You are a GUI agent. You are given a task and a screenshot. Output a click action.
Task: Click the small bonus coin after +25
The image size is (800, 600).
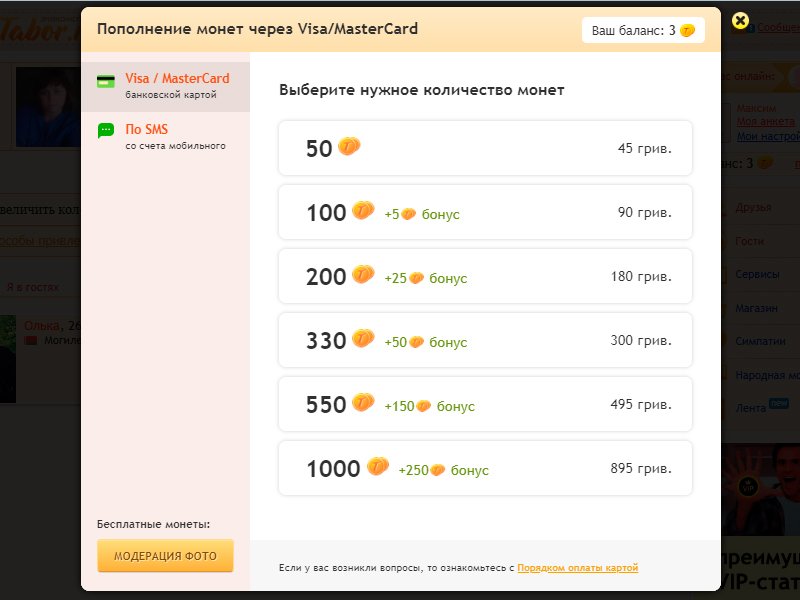[x=416, y=278]
